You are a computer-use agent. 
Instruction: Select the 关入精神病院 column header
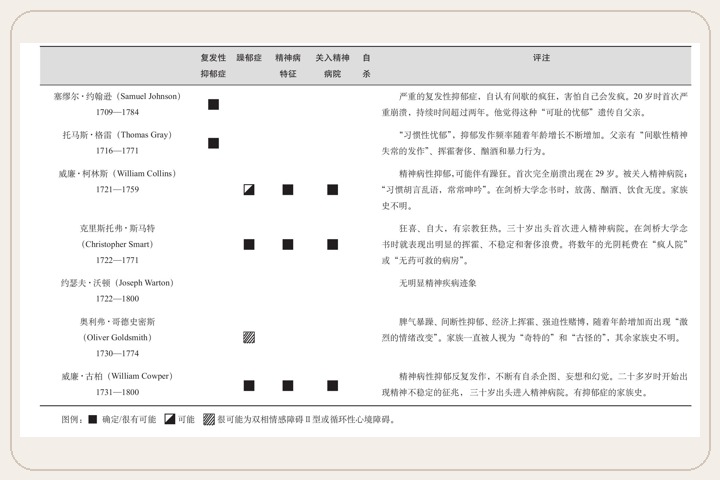332,66
